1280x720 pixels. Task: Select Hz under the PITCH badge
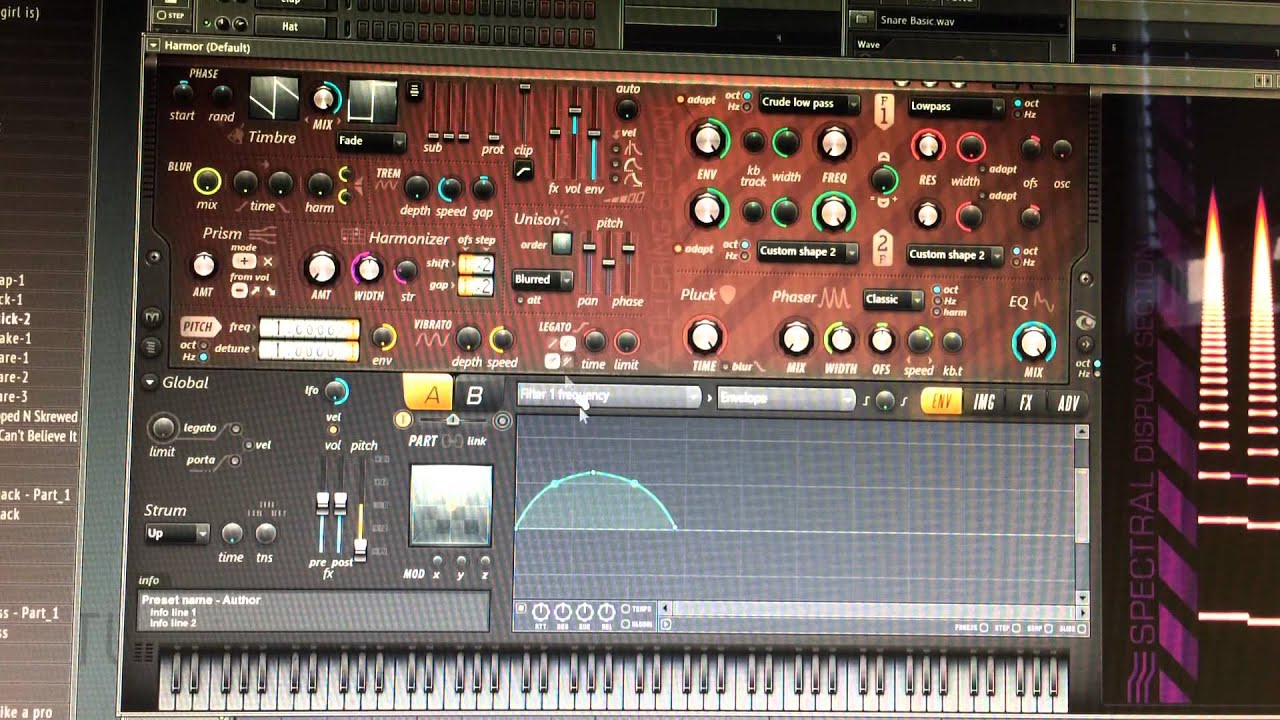[203, 356]
